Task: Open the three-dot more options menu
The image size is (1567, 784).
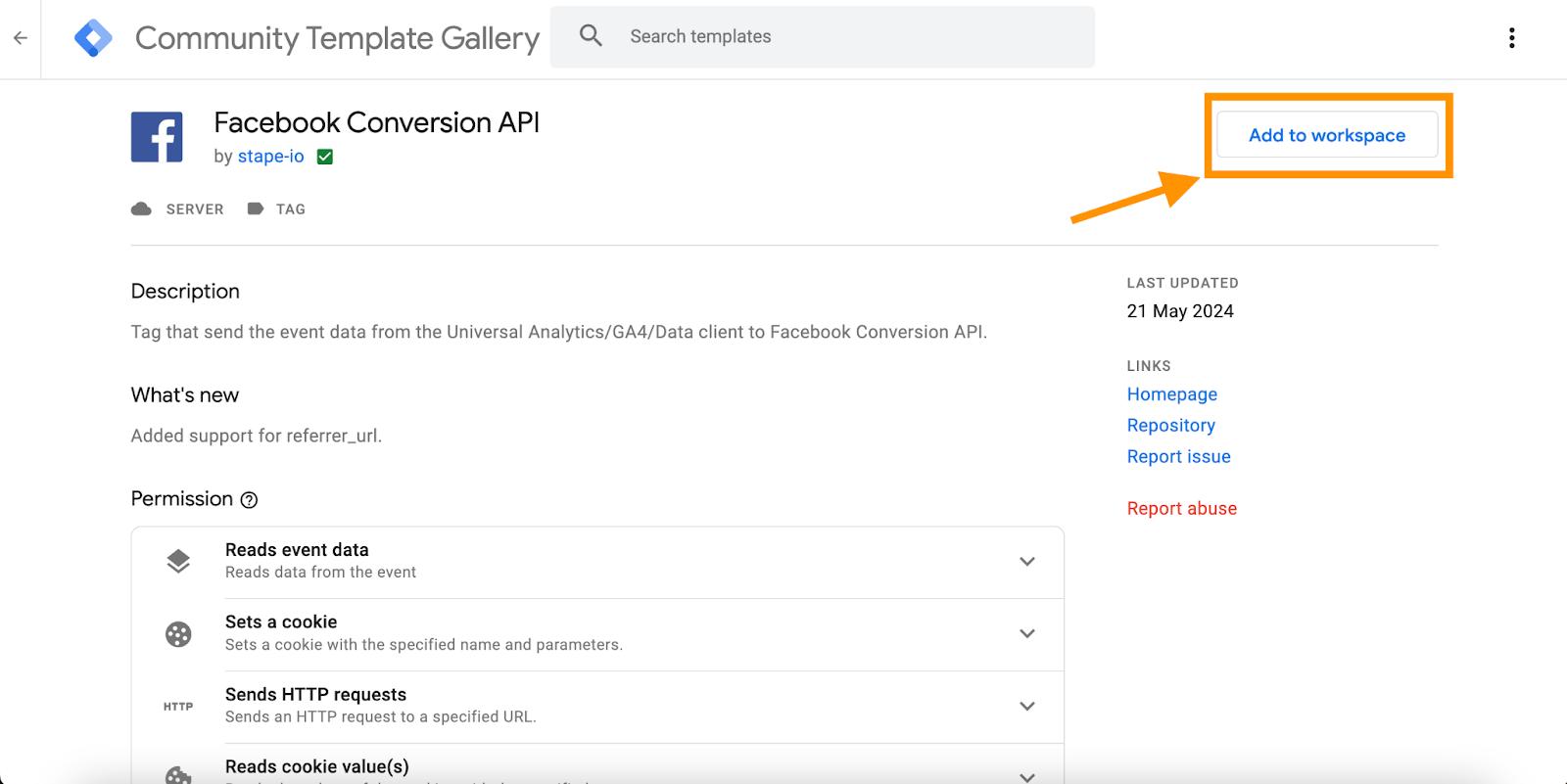Action: [1512, 38]
